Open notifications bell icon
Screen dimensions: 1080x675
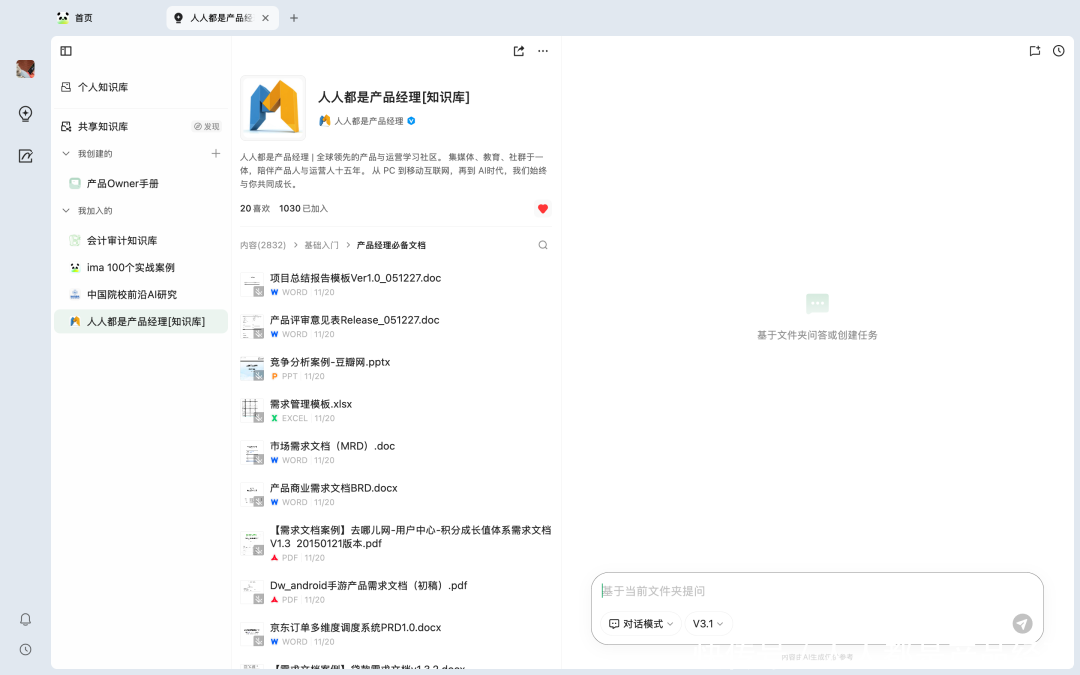(26, 619)
